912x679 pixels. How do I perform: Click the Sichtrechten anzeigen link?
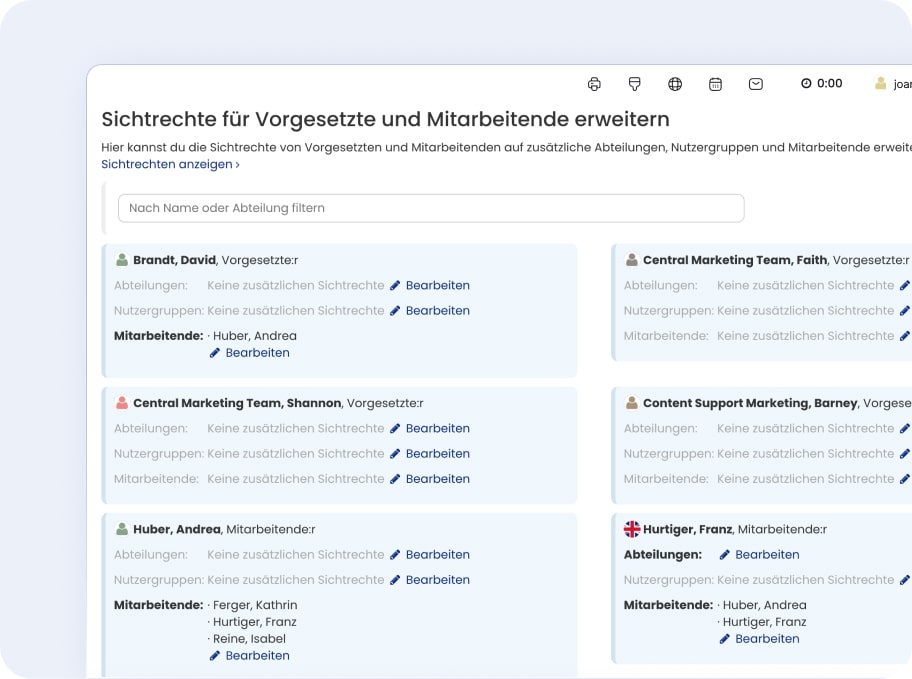[x=170, y=164]
